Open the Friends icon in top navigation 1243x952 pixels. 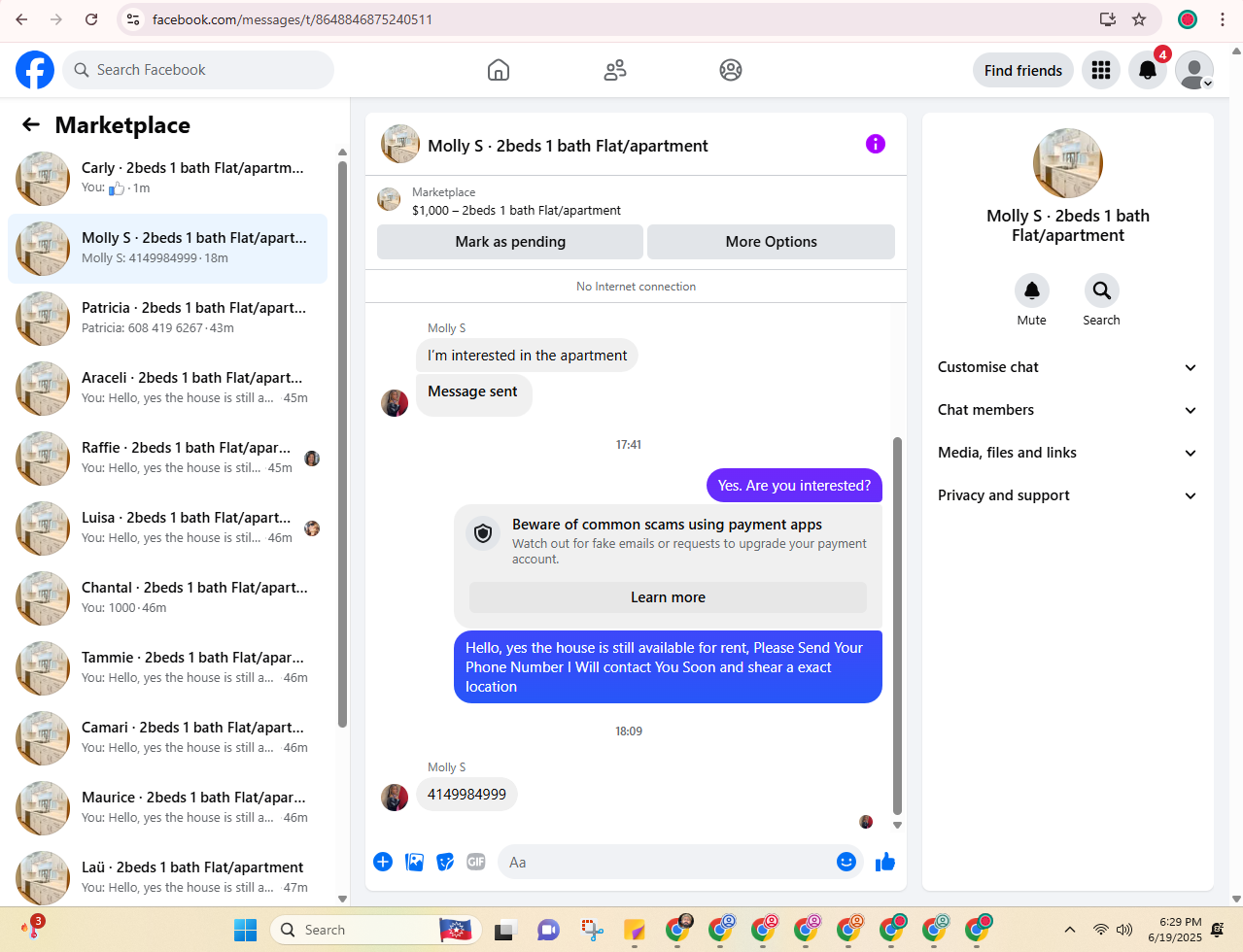tap(615, 70)
